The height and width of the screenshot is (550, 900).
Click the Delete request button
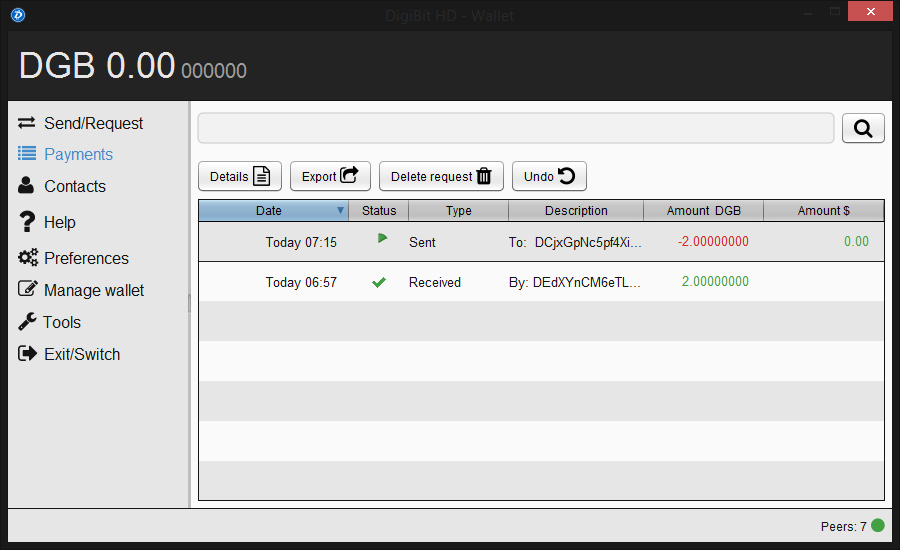coord(441,176)
